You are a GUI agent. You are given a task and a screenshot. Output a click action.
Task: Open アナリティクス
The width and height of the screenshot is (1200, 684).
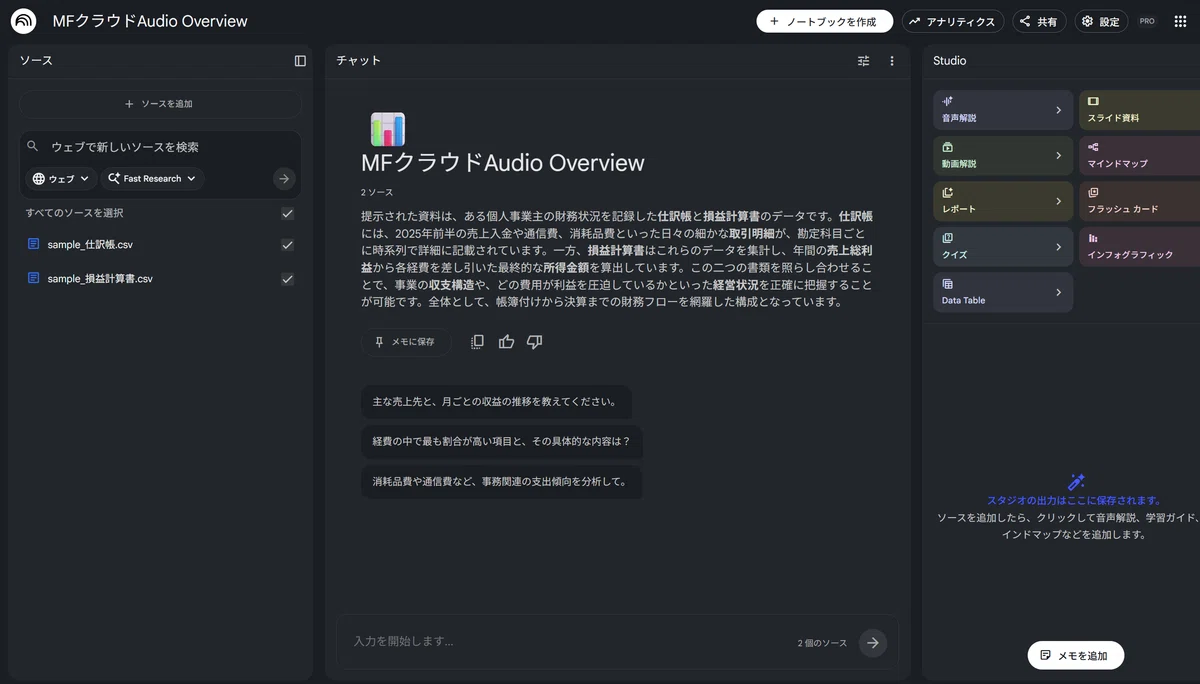coord(953,21)
